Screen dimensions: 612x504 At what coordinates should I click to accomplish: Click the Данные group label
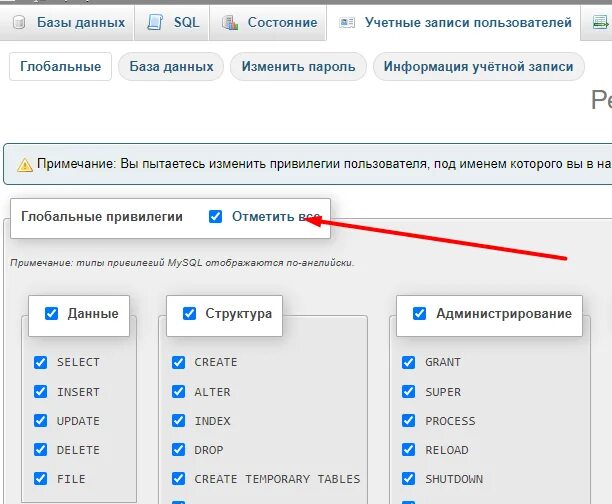[x=93, y=313]
